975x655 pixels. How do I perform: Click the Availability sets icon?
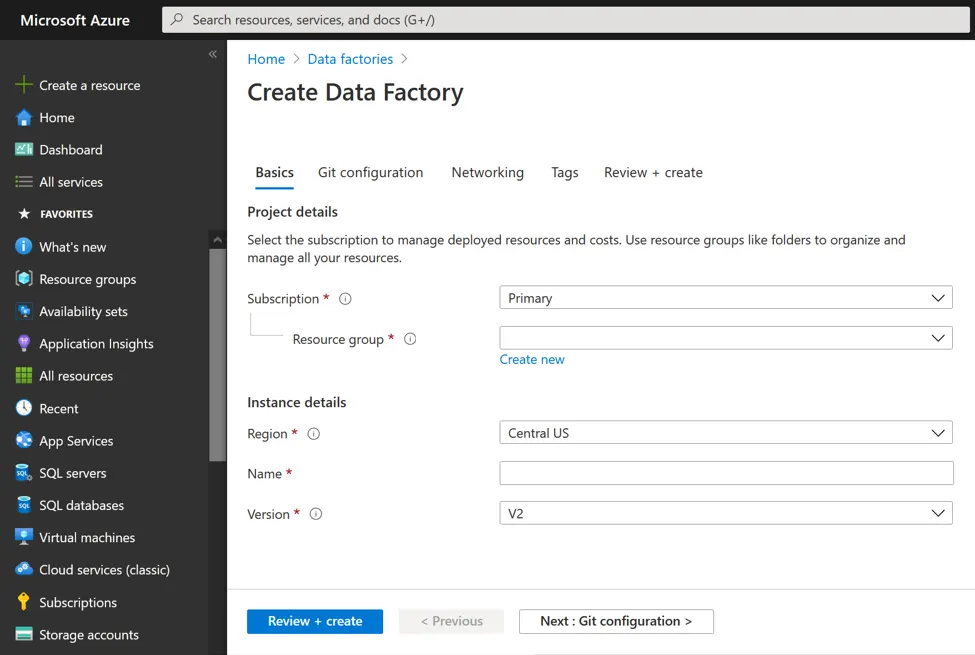pyautogui.click(x=24, y=311)
